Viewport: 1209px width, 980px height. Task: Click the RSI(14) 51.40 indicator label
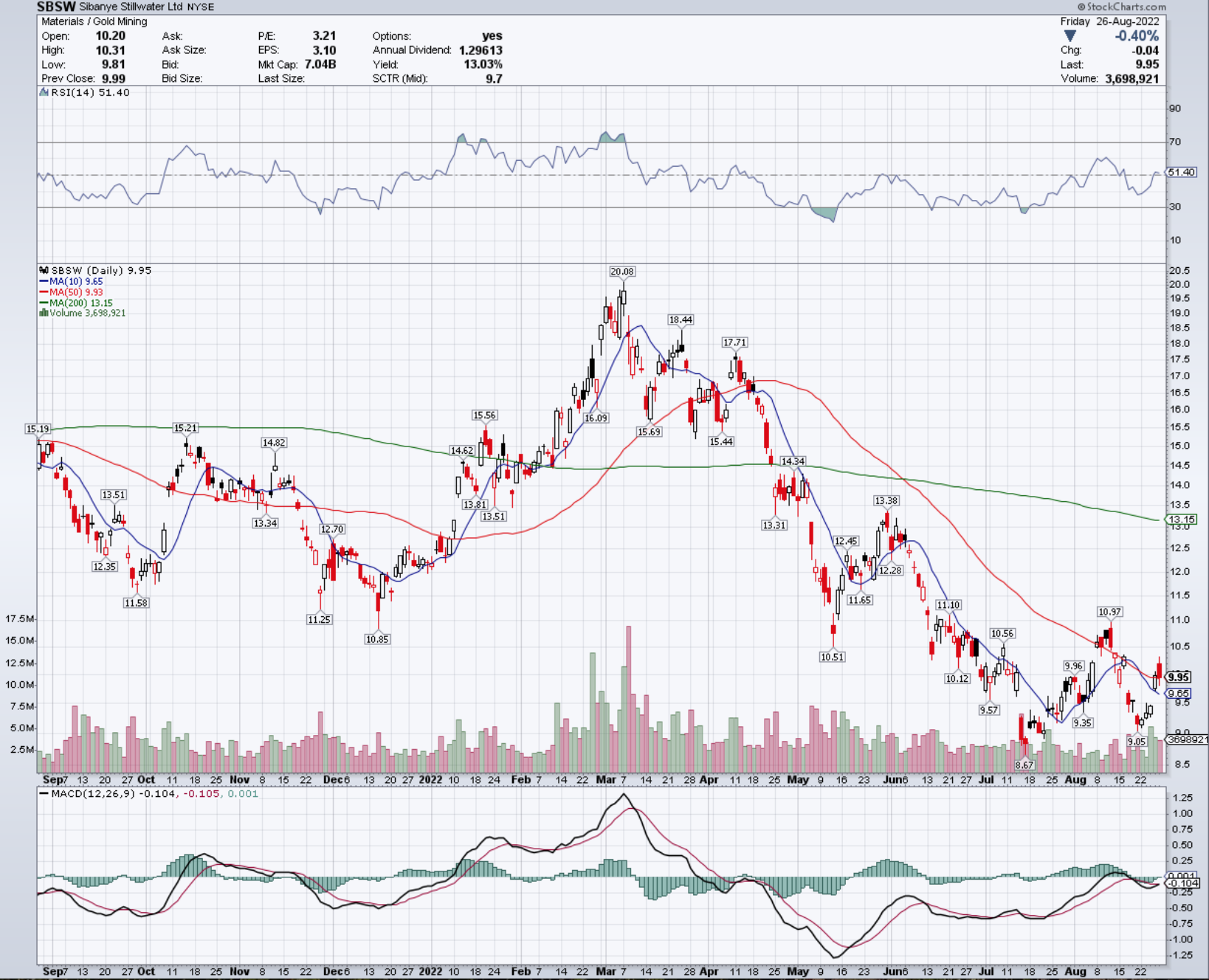[x=90, y=93]
